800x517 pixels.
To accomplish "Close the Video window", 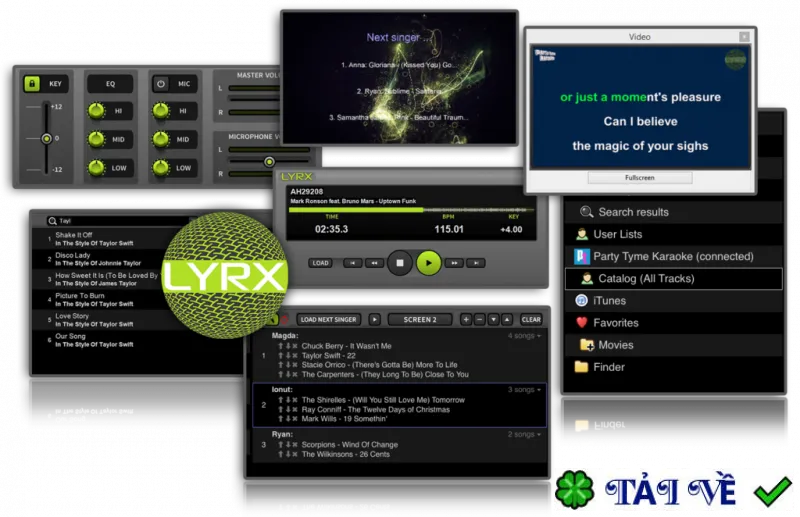I will click(744, 37).
